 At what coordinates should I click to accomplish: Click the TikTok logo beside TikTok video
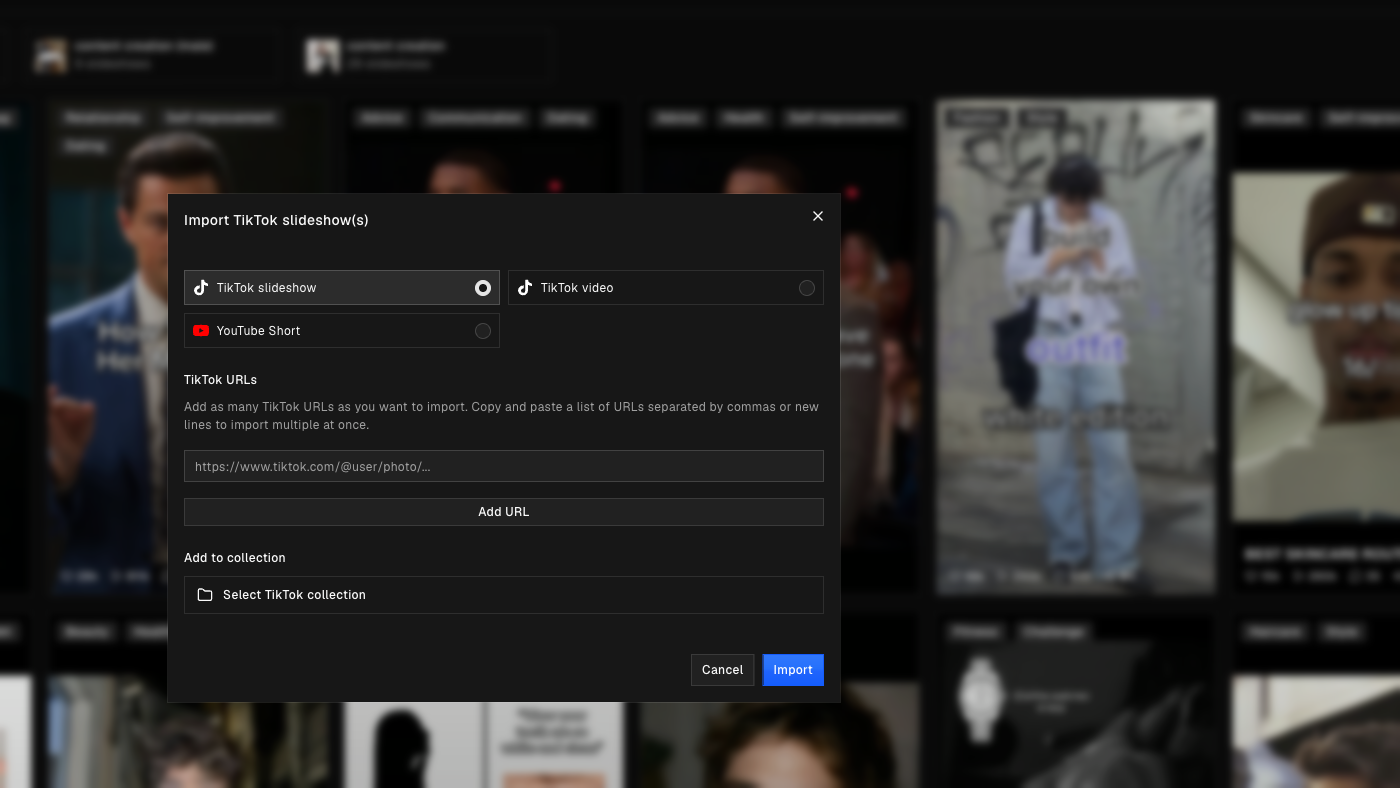525,288
